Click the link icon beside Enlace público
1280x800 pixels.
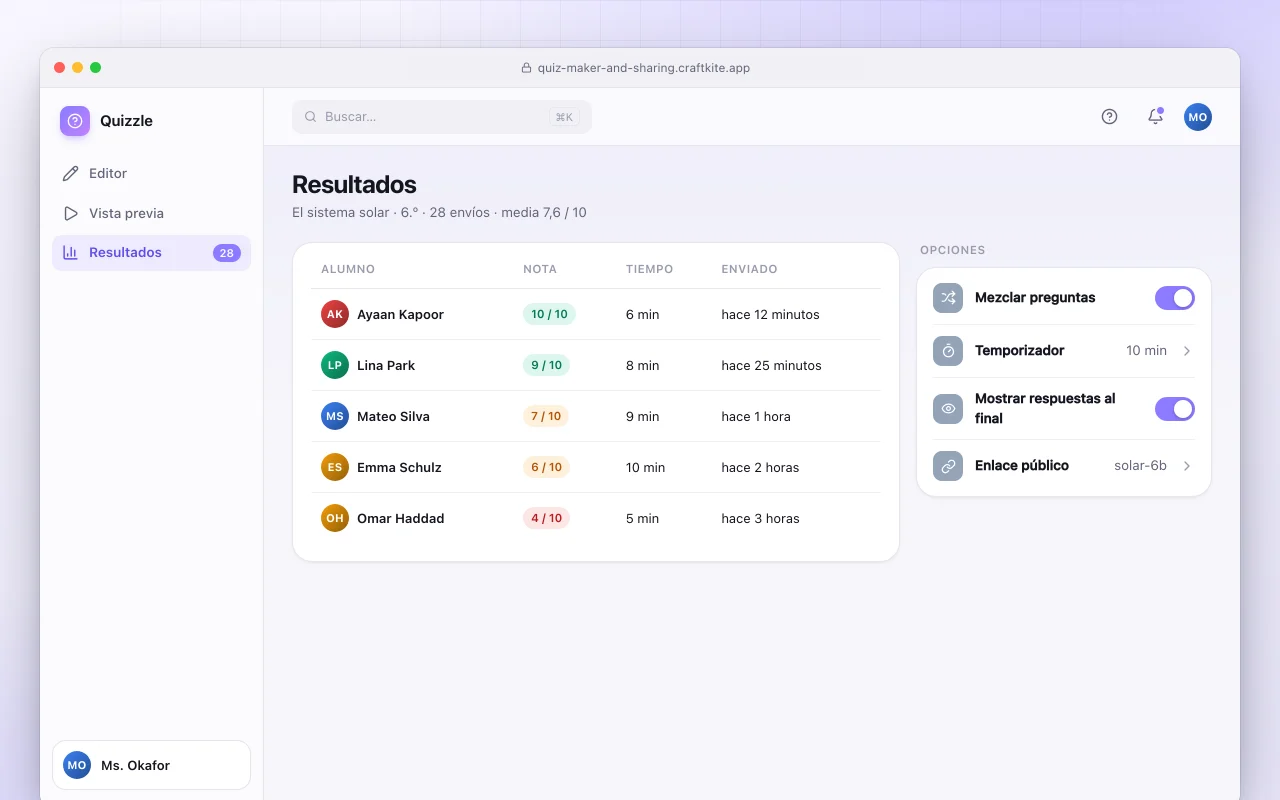click(948, 466)
